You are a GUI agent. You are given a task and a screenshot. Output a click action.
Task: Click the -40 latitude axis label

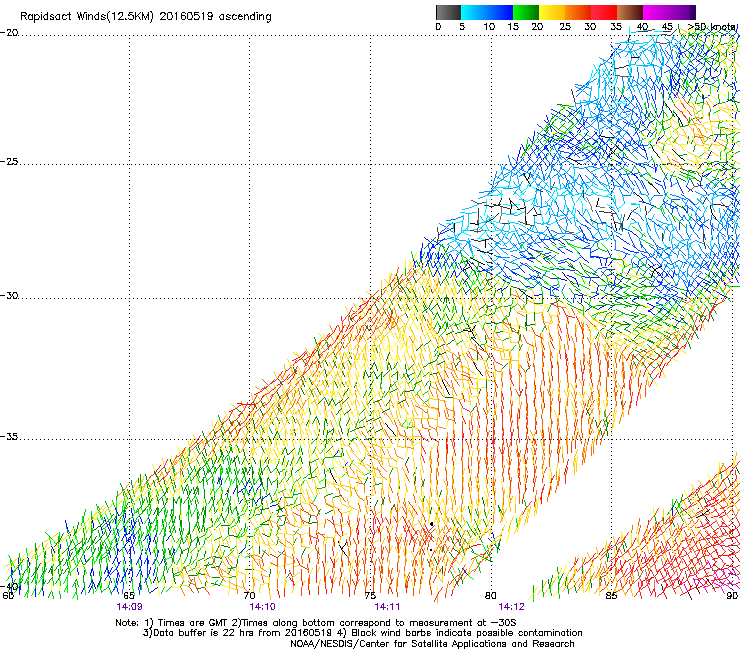[x=10, y=586]
